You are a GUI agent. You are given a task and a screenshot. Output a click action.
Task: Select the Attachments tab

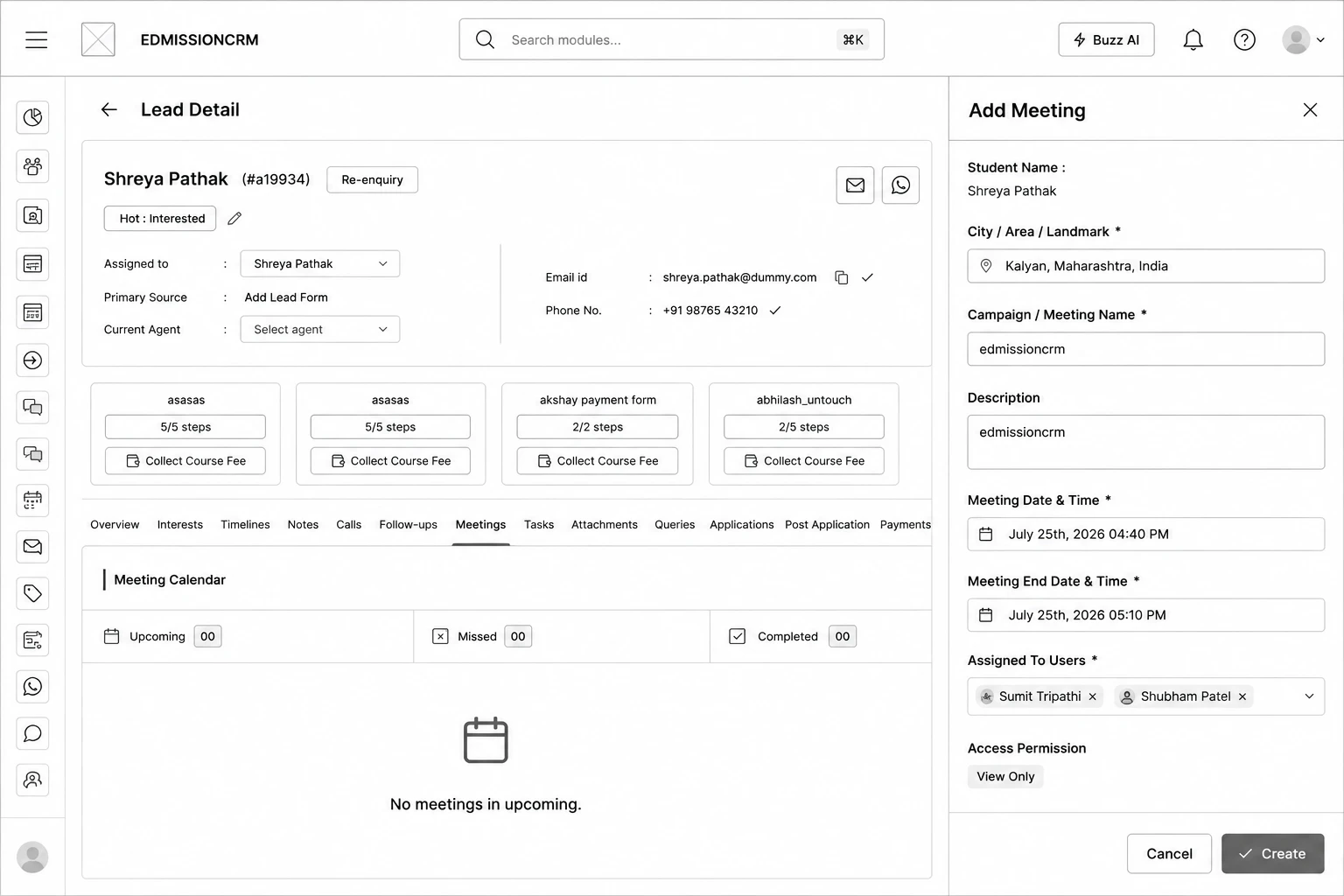(x=605, y=525)
